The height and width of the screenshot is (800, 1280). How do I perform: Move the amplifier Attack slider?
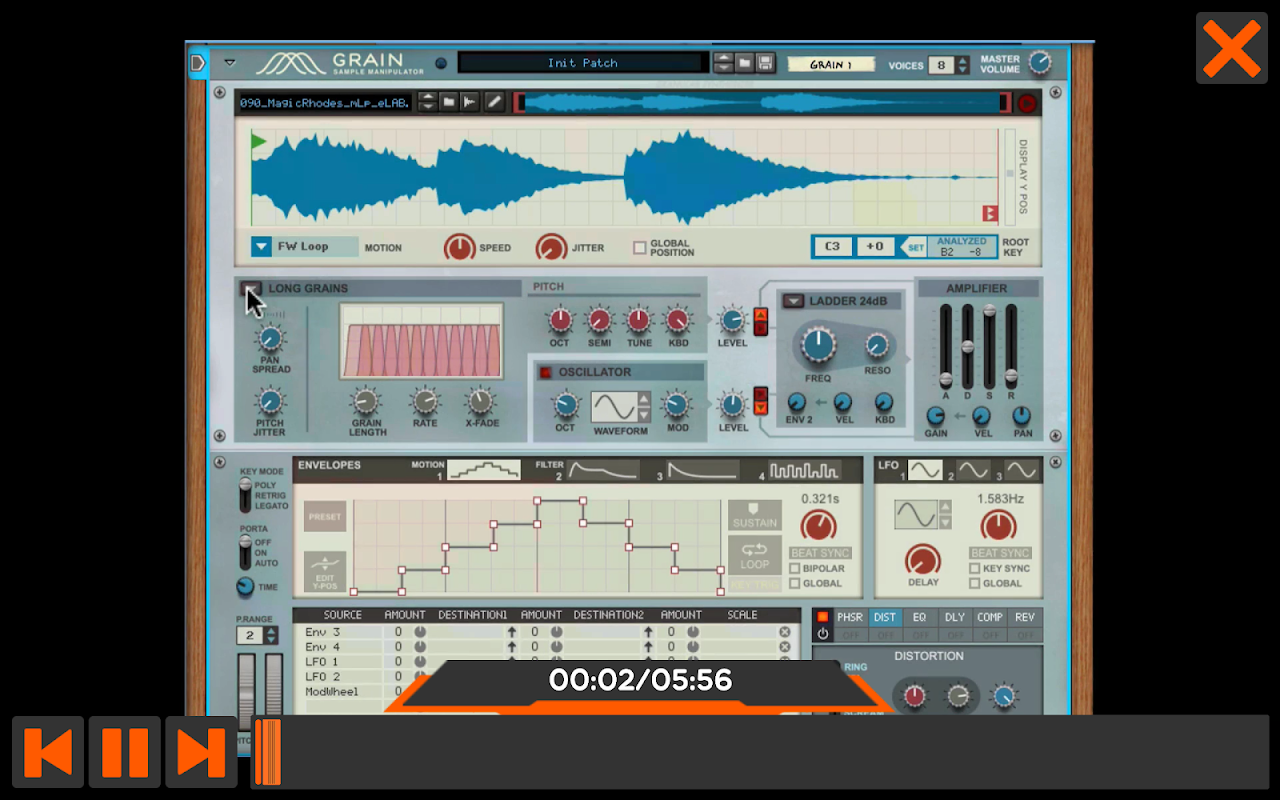[x=945, y=379]
